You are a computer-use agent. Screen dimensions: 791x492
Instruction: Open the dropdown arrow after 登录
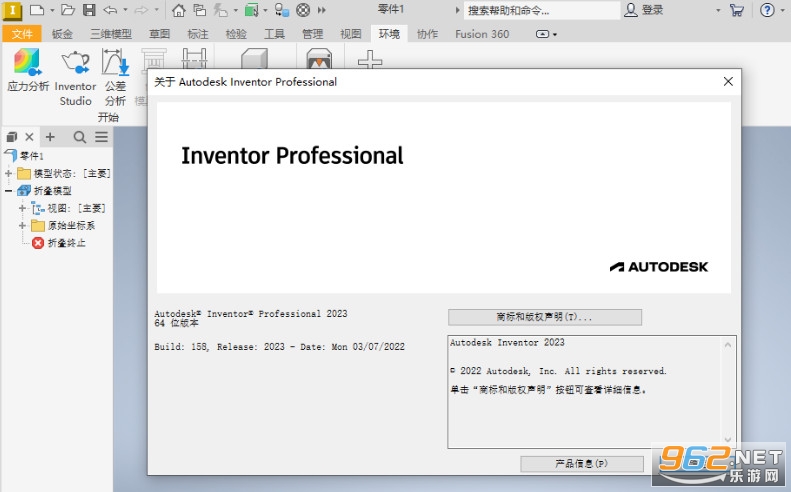tap(718, 10)
